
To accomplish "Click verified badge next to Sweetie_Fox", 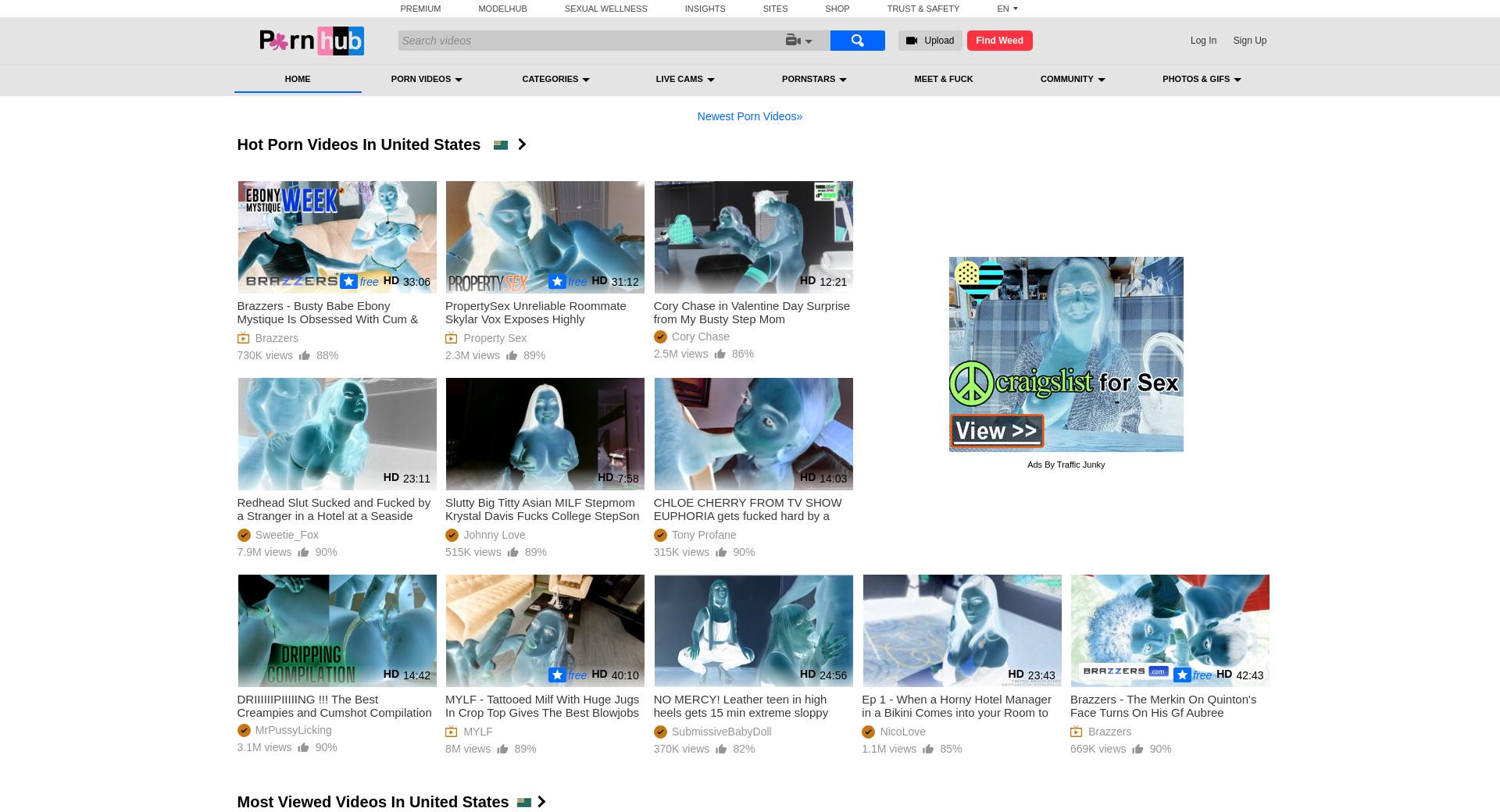I will click(244, 535).
